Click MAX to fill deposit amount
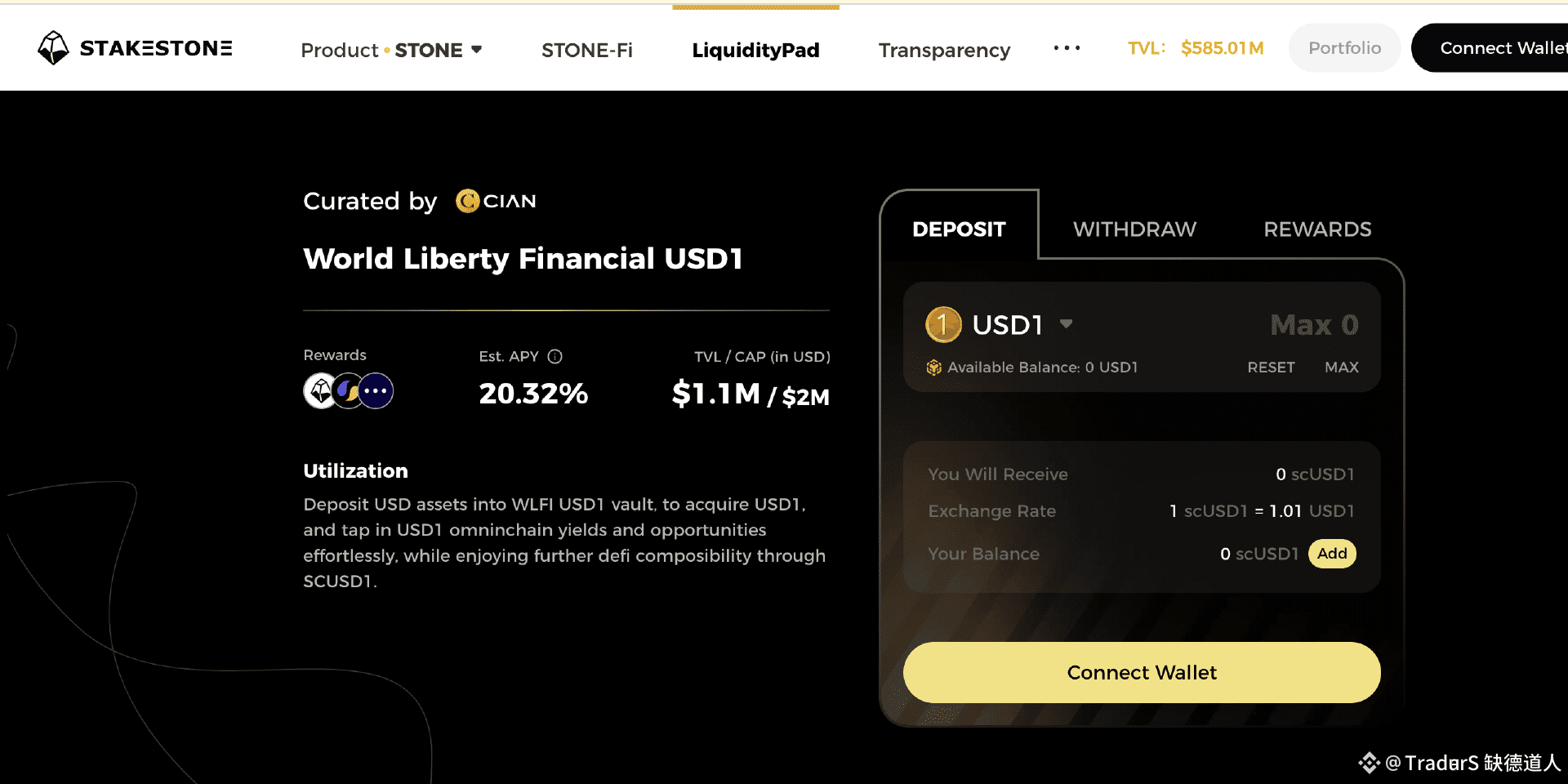1568x784 pixels. coord(1341,367)
